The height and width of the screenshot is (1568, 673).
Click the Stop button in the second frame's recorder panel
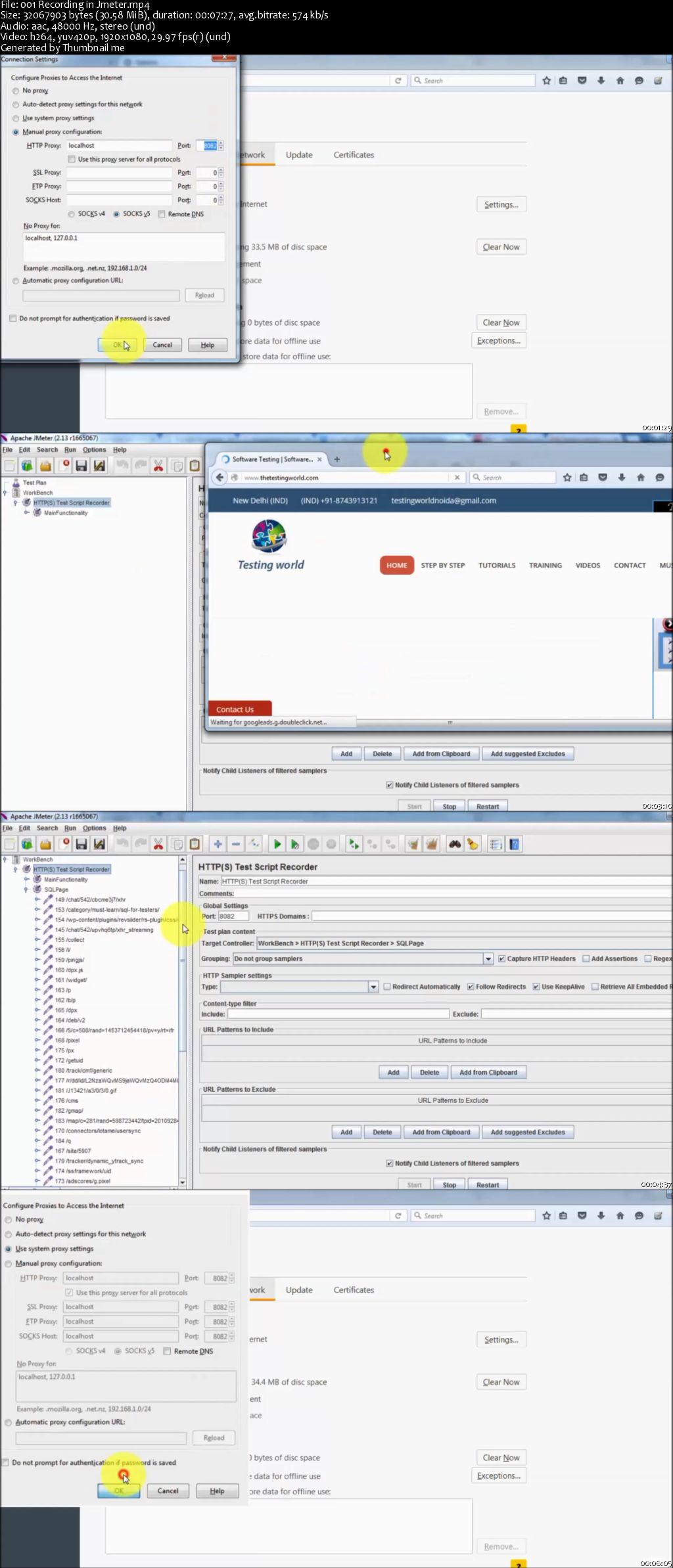click(x=450, y=807)
